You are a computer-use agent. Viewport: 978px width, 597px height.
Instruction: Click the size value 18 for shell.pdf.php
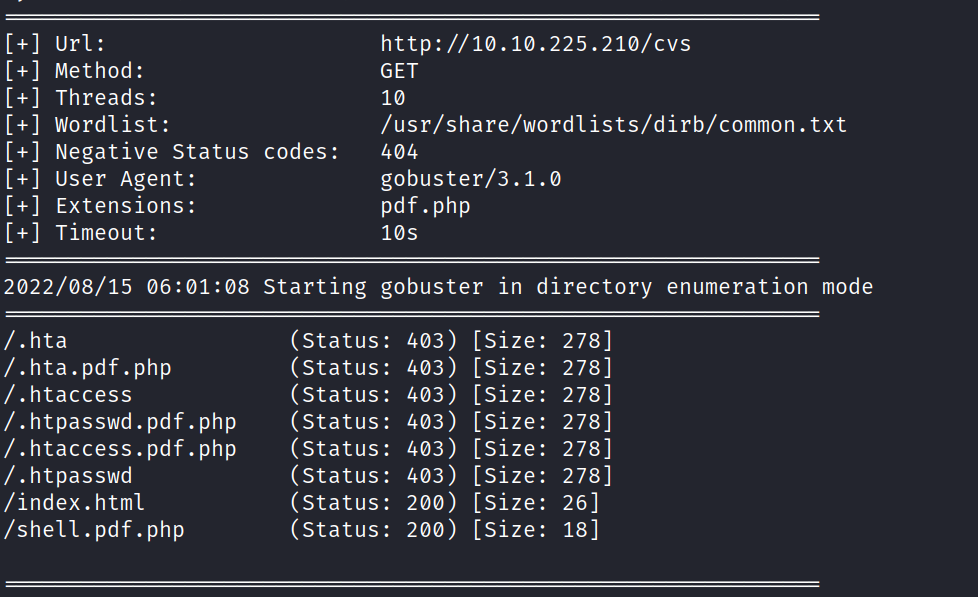(x=575, y=530)
